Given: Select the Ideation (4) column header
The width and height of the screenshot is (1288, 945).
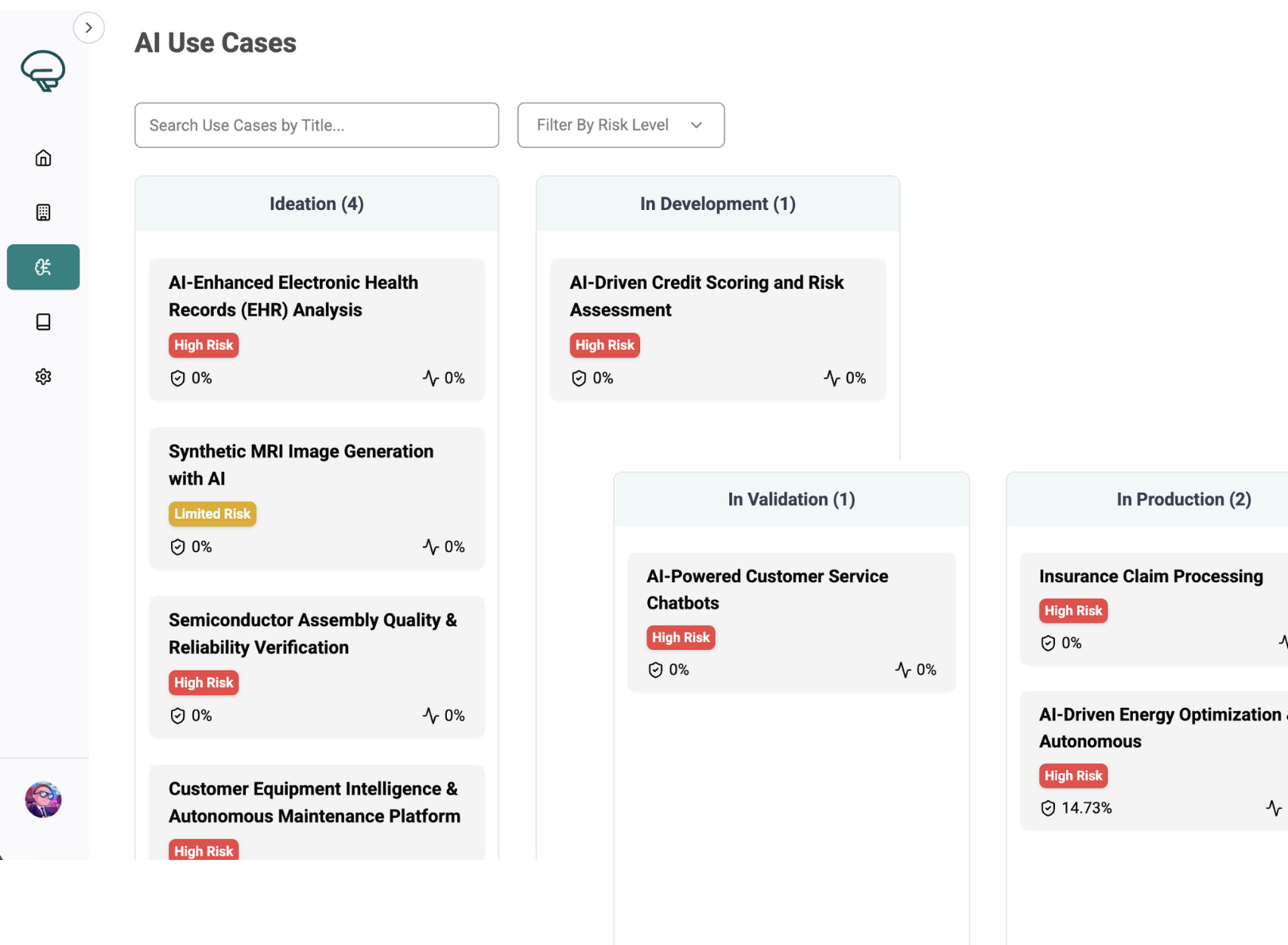Looking at the screenshot, I should [x=316, y=204].
